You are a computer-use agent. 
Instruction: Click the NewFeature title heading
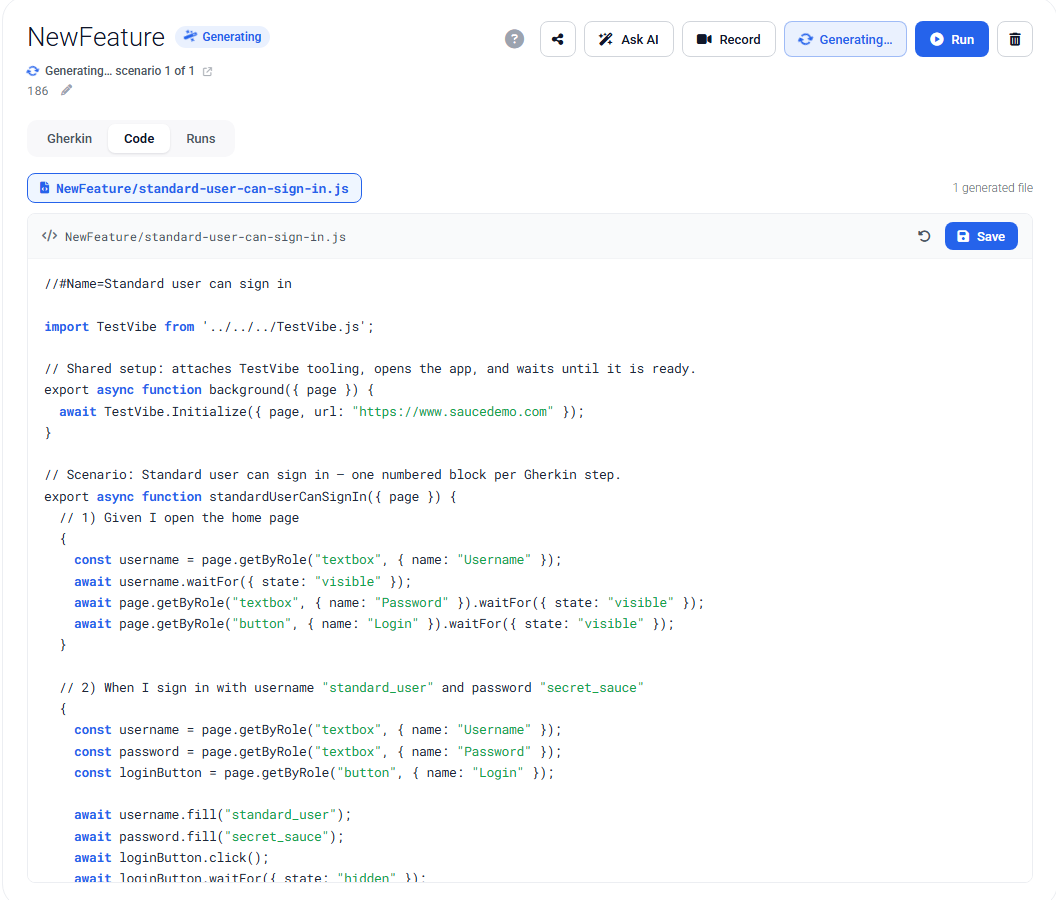96,37
